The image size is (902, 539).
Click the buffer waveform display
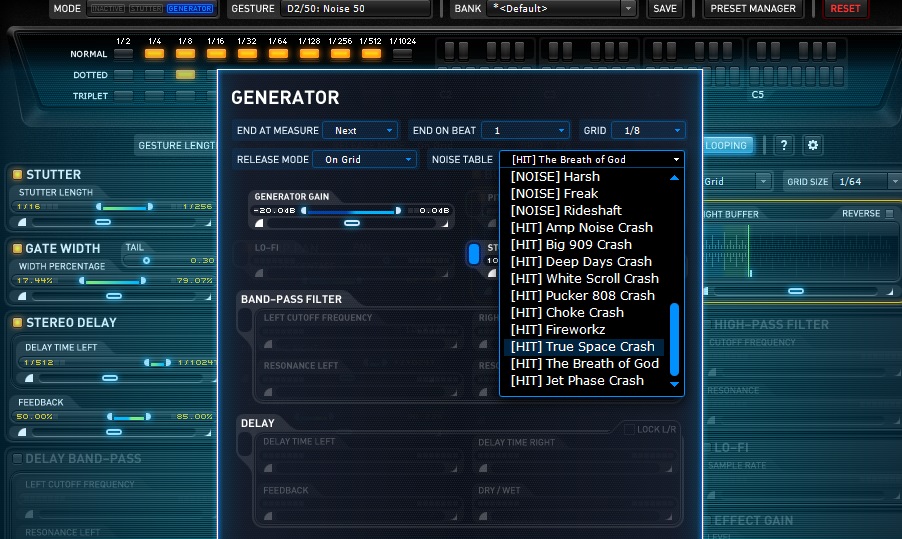(x=800, y=251)
